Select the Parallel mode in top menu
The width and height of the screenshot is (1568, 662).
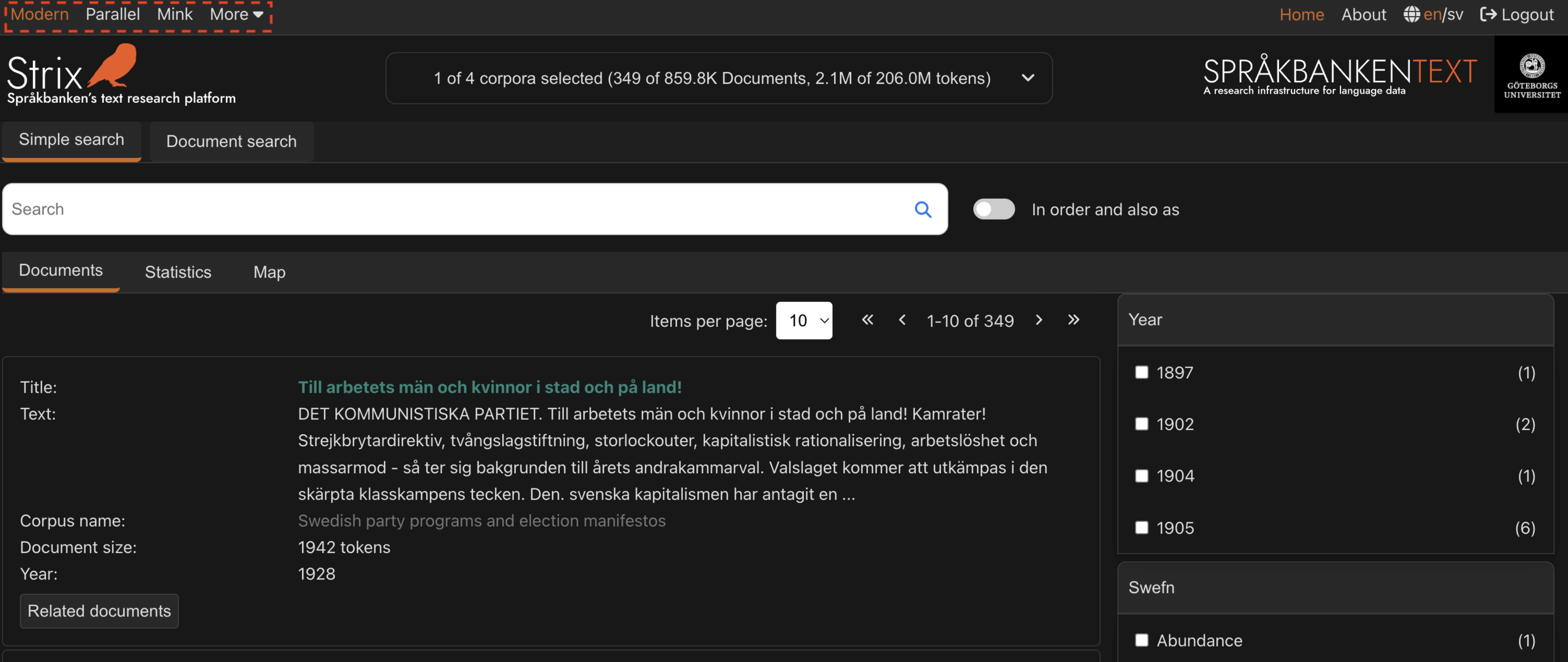pos(113,14)
